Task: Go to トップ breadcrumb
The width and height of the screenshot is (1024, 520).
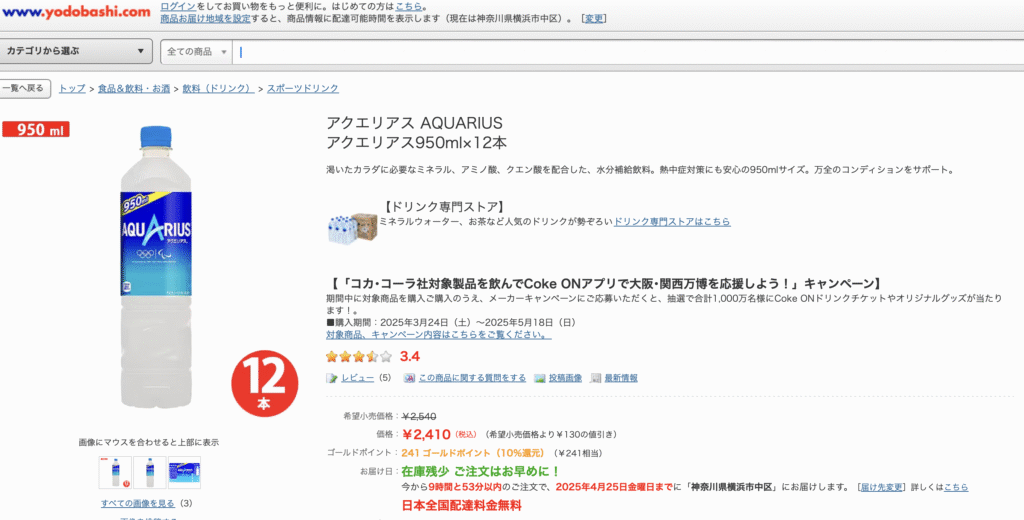Action: tap(72, 88)
